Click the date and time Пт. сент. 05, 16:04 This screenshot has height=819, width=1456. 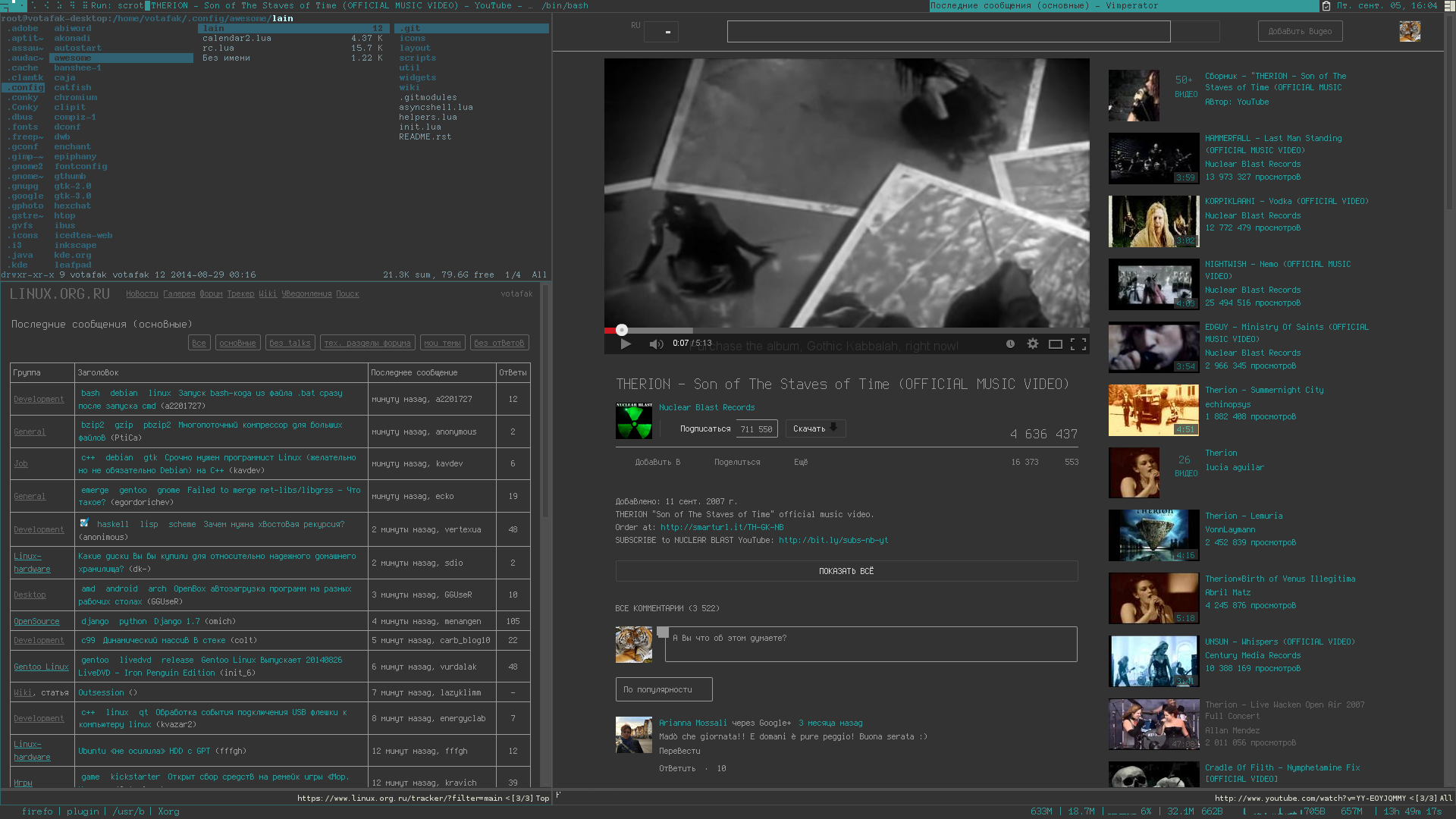1386,5
